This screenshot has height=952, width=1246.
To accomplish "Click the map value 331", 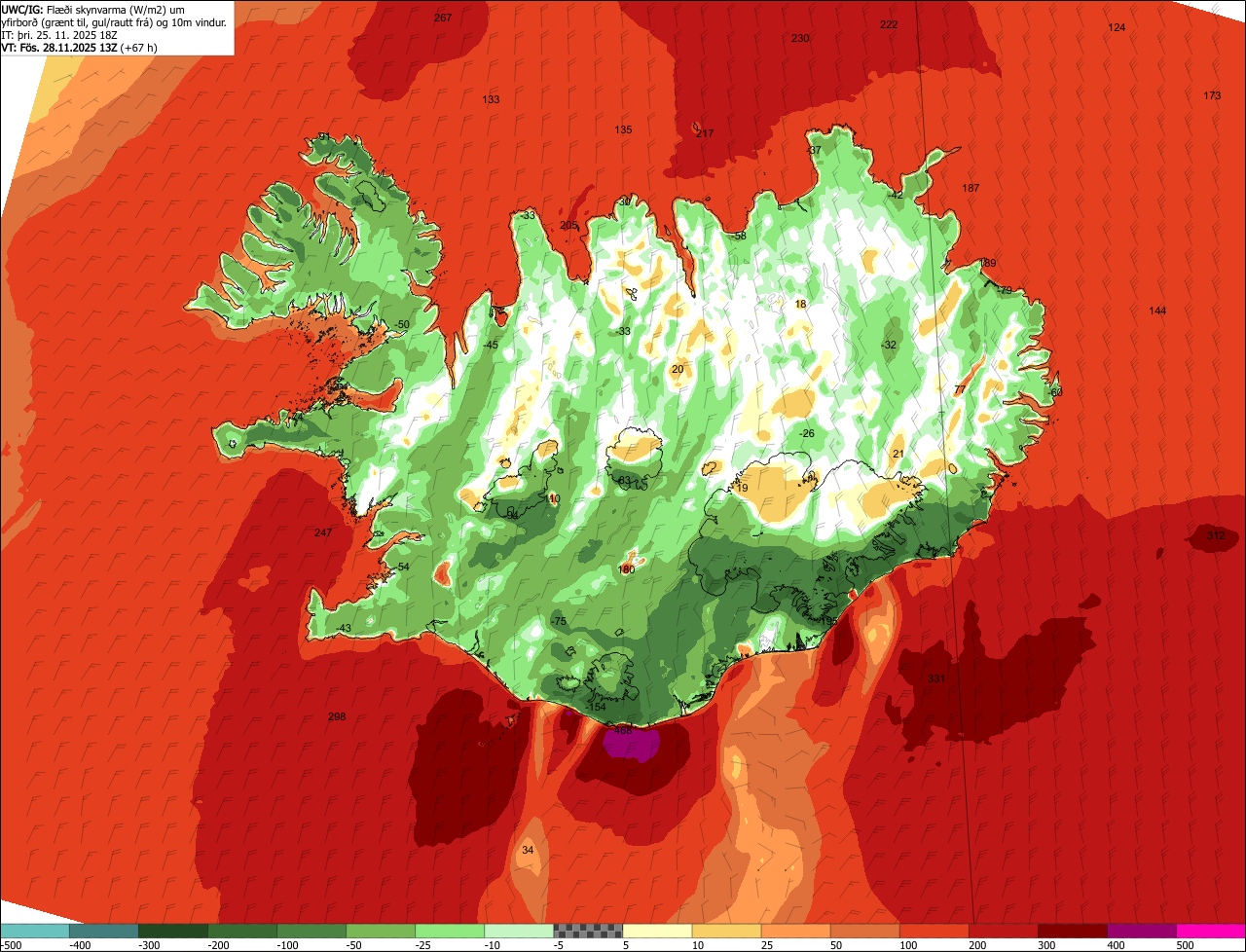I will 935,678.
